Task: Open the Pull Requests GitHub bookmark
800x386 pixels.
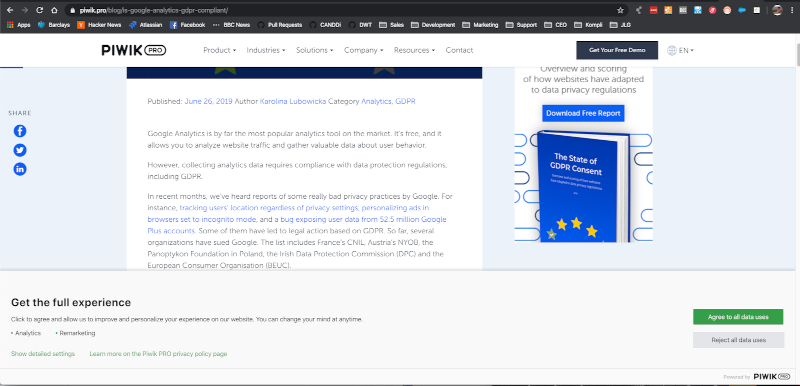Action: click(x=280, y=24)
